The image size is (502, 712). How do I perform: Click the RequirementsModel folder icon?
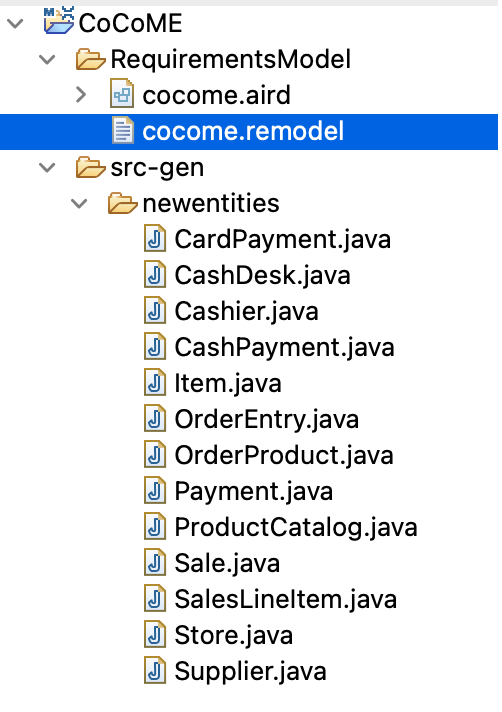click(x=90, y=59)
